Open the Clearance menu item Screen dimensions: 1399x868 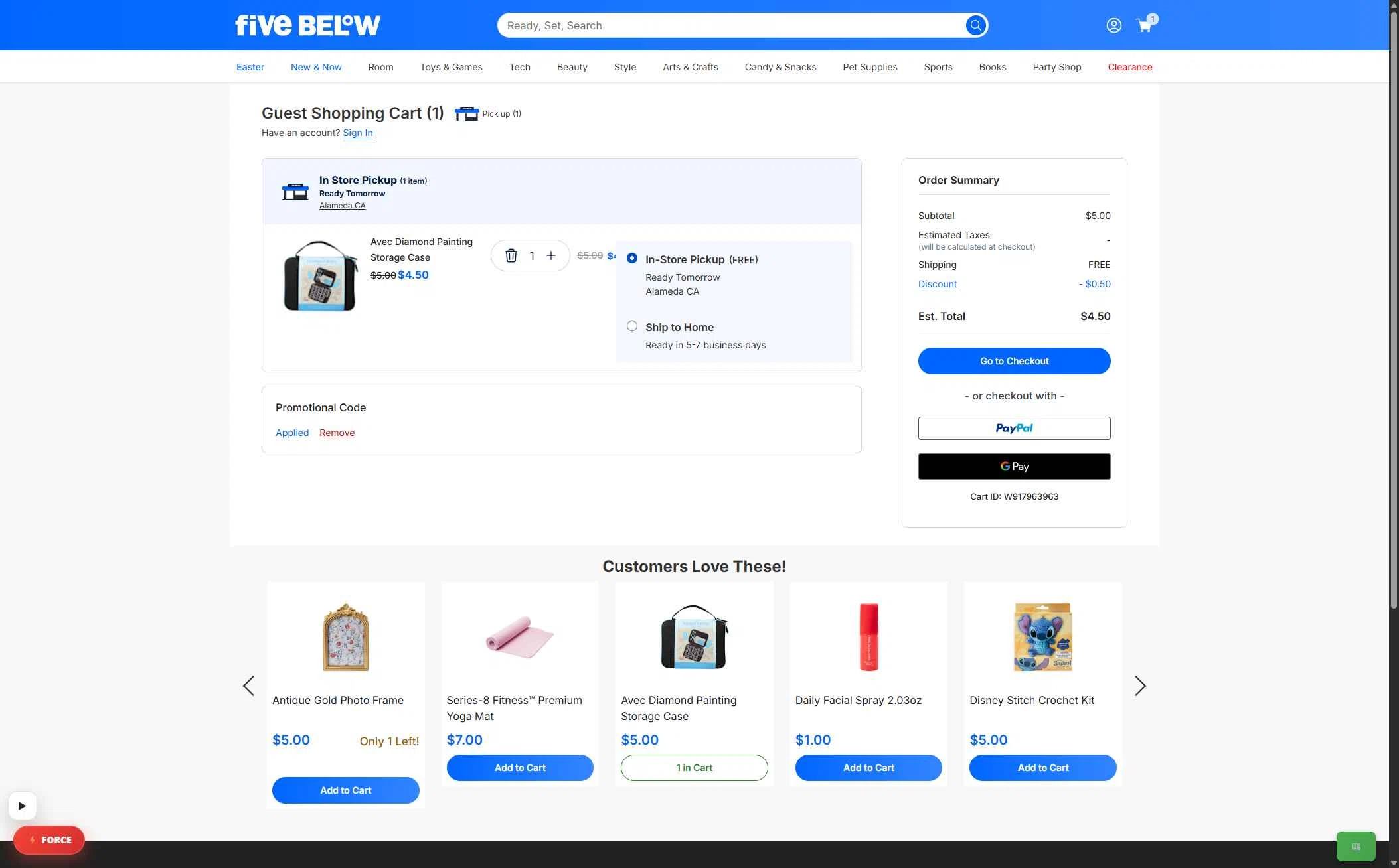[x=1129, y=67]
